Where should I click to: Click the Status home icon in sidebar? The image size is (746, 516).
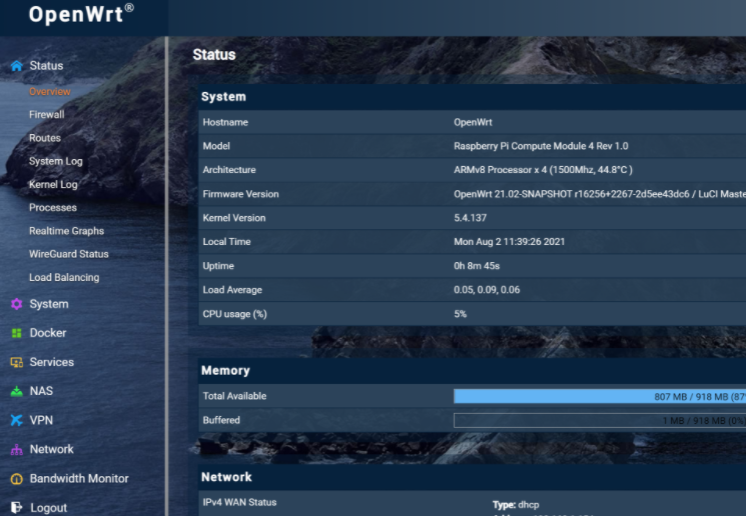click(16, 66)
